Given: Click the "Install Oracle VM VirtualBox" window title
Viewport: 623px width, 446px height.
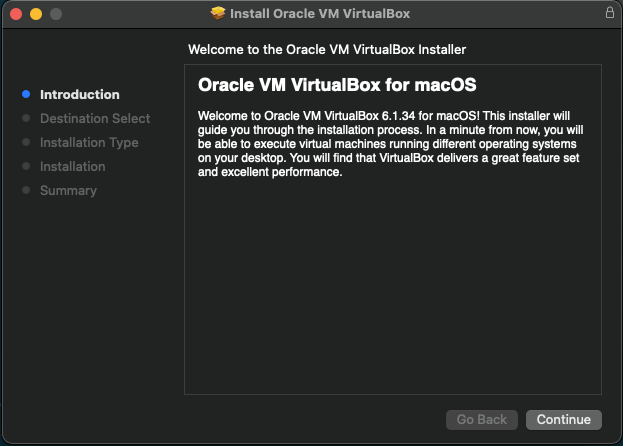Looking at the screenshot, I should click(x=320, y=14).
